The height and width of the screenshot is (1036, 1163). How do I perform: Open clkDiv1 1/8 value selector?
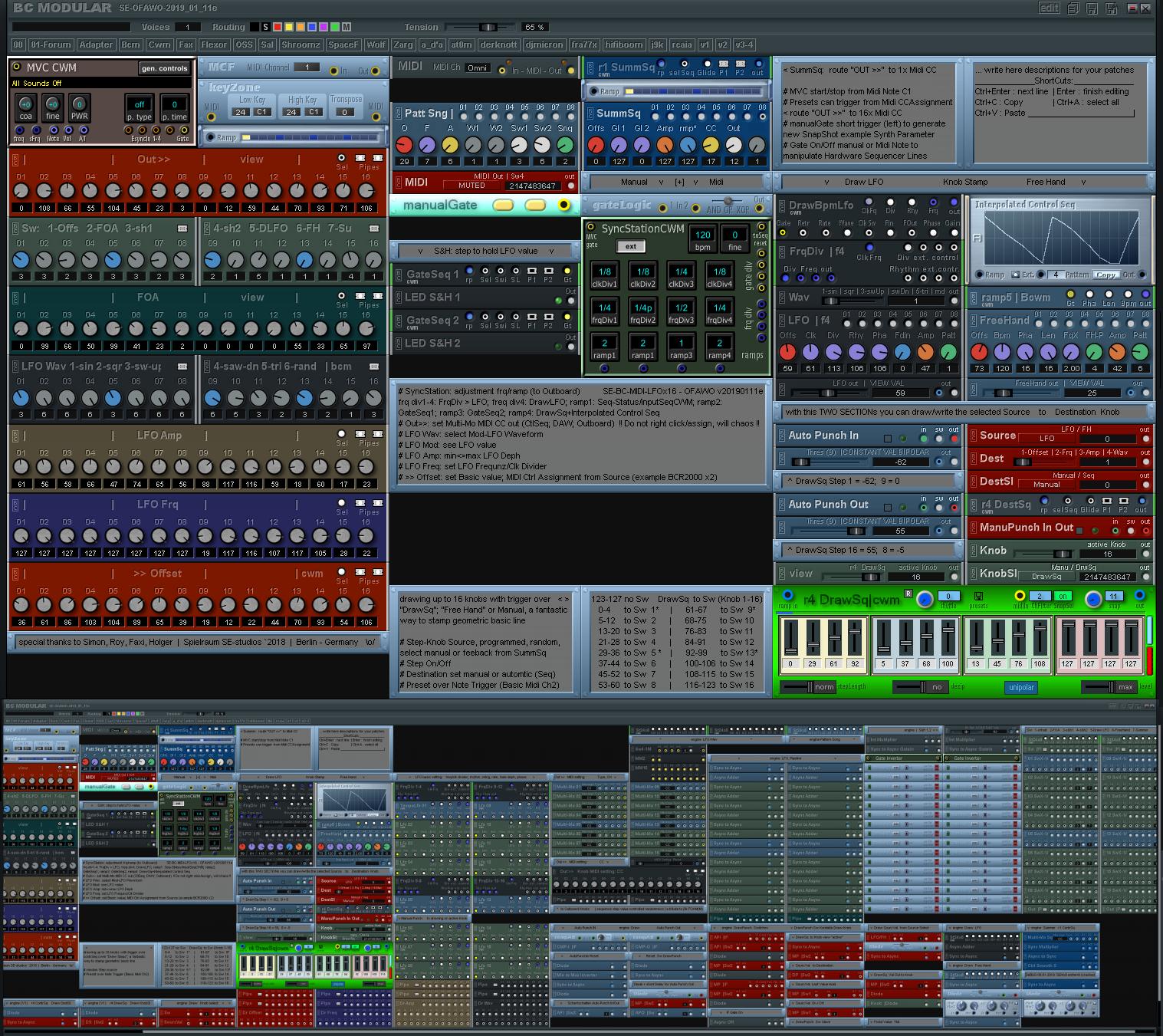[x=604, y=271]
